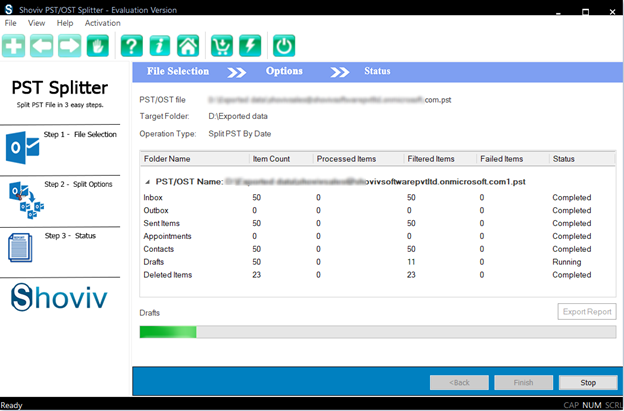
Task: Open help with the question mark icon
Action: point(132,46)
